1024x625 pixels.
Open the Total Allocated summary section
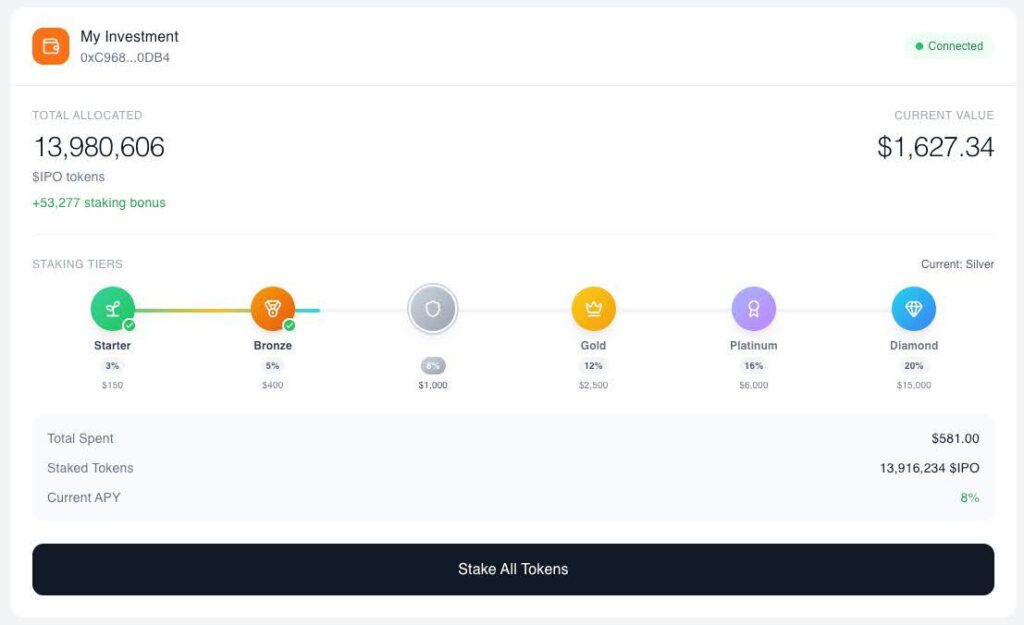click(86, 115)
